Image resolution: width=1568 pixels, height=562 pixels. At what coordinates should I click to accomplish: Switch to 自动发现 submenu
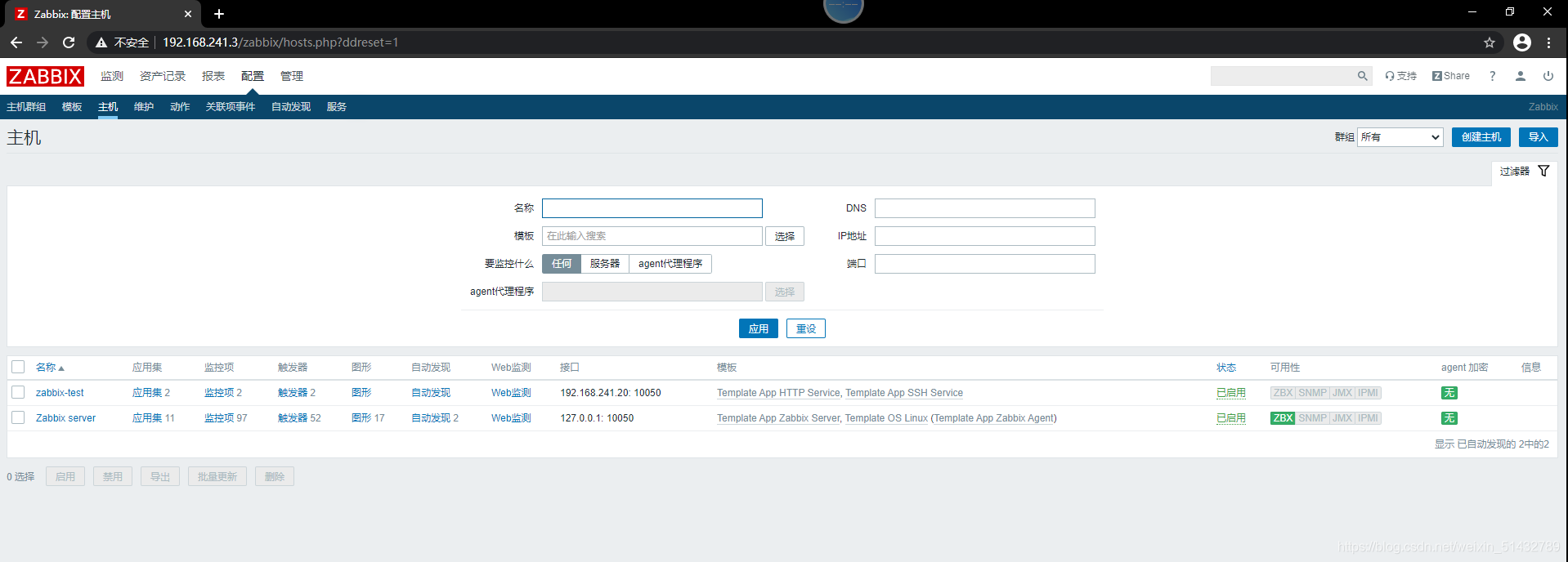click(291, 107)
